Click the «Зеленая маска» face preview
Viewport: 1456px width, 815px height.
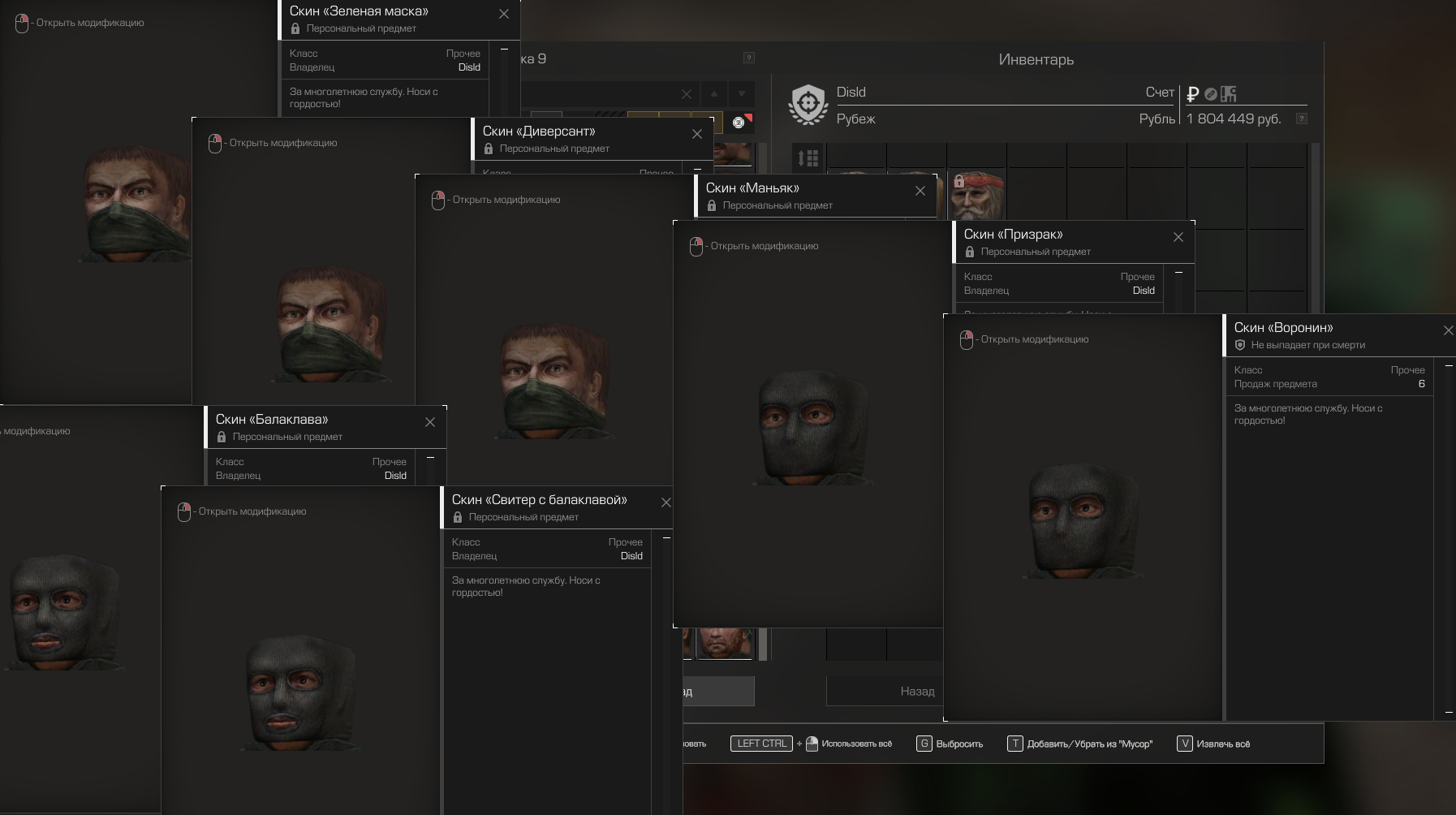click(135, 203)
